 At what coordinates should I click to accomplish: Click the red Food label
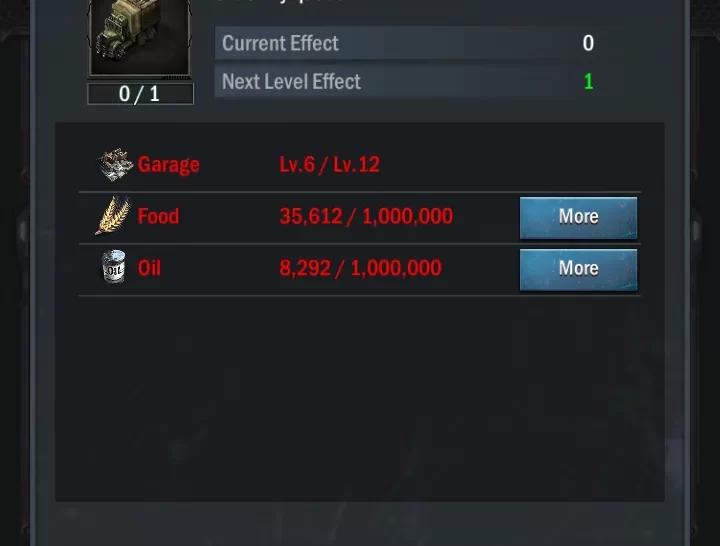[x=158, y=216]
